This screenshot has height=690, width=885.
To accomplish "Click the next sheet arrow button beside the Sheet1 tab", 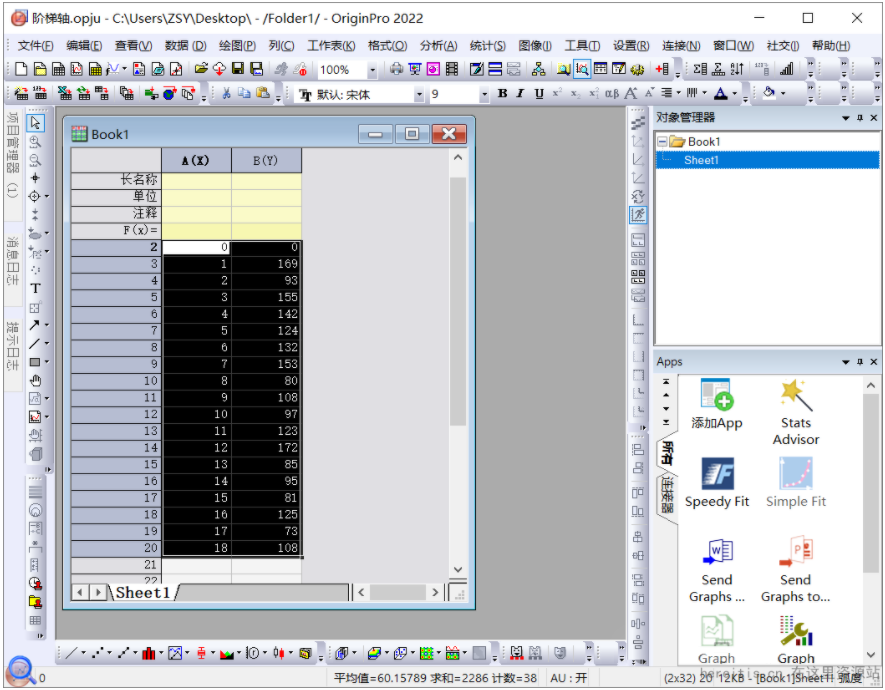I will (x=98, y=592).
